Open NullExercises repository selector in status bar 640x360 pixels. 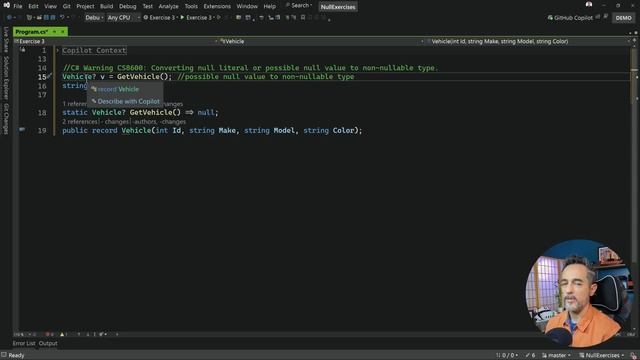pos(602,355)
